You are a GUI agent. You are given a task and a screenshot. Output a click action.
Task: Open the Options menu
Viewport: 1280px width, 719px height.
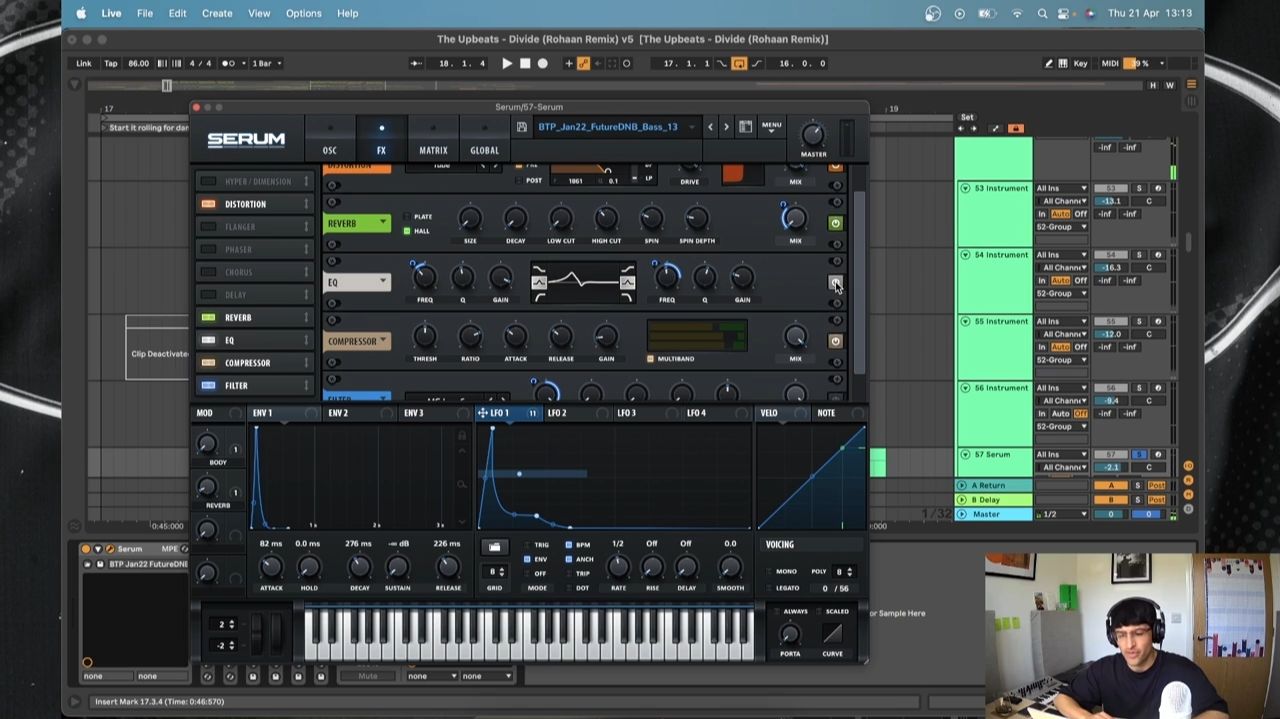click(304, 13)
